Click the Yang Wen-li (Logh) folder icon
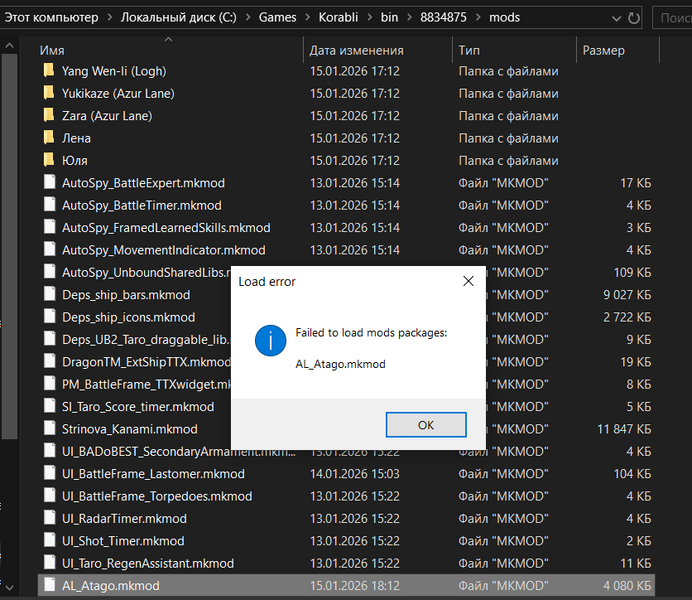The image size is (692, 600). pos(48,72)
